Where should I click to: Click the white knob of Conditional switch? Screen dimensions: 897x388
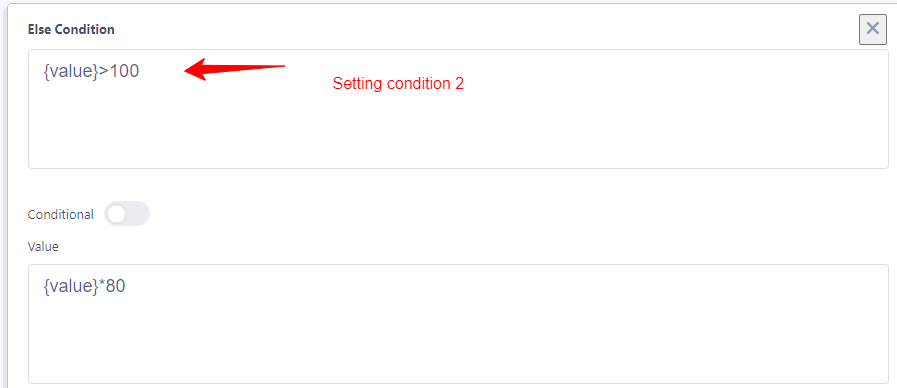pyautogui.click(x=117, y=214)
